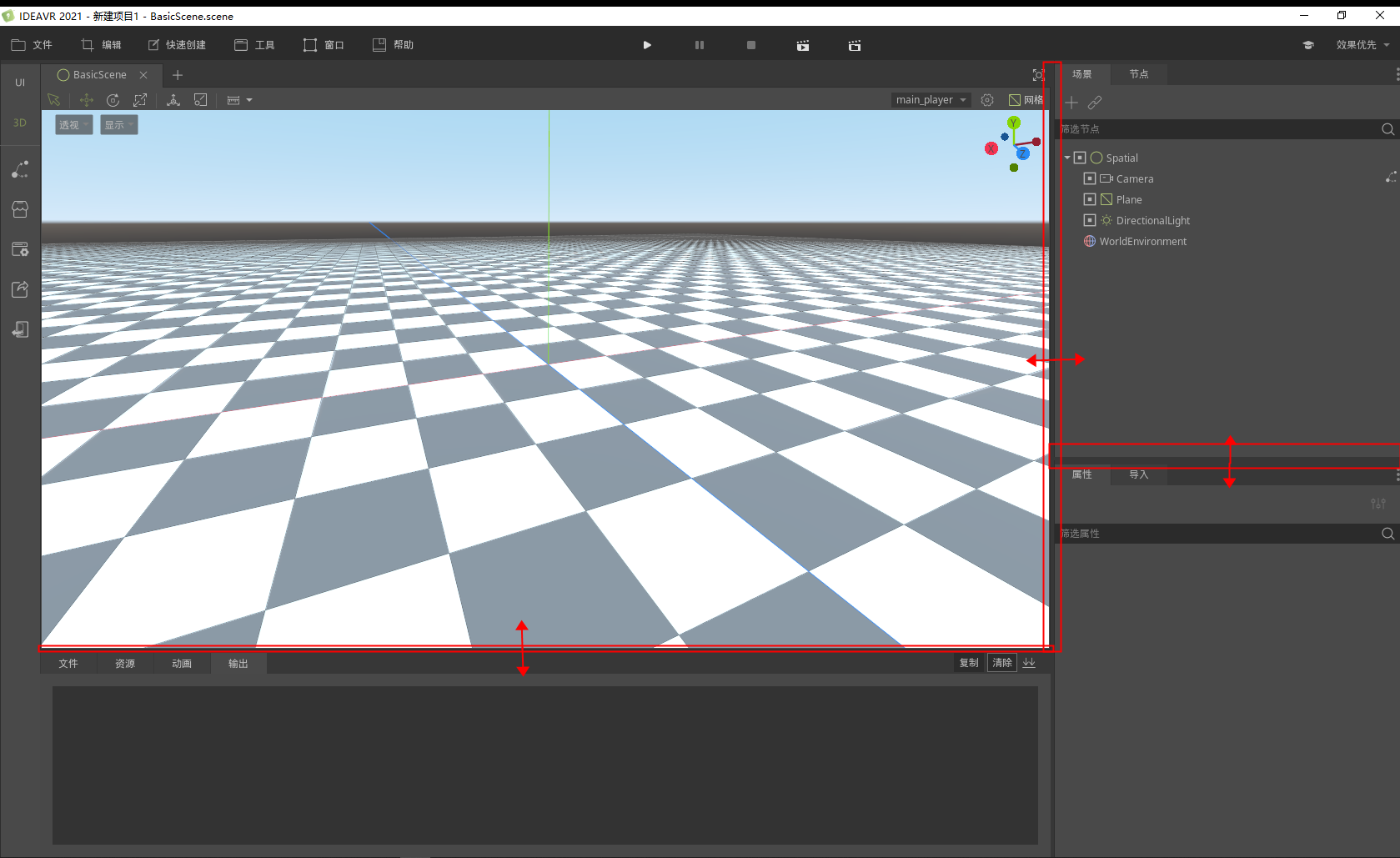Select the Camera node
The height and width of the screenshot is (858, 1400).
(1135, 178)
